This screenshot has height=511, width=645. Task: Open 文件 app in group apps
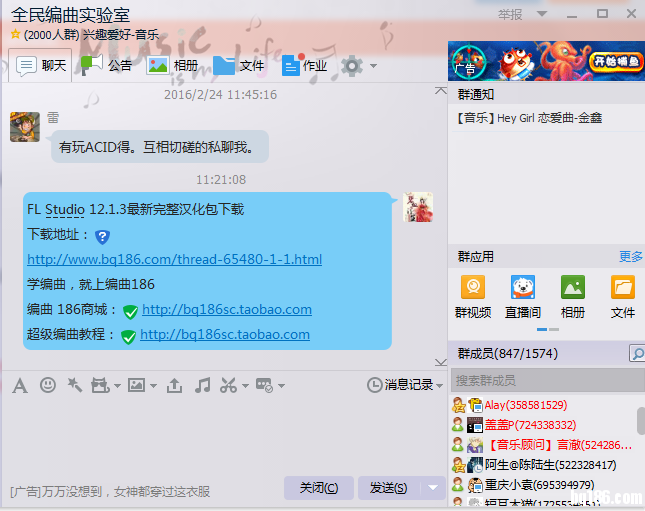tap(623, 297)
